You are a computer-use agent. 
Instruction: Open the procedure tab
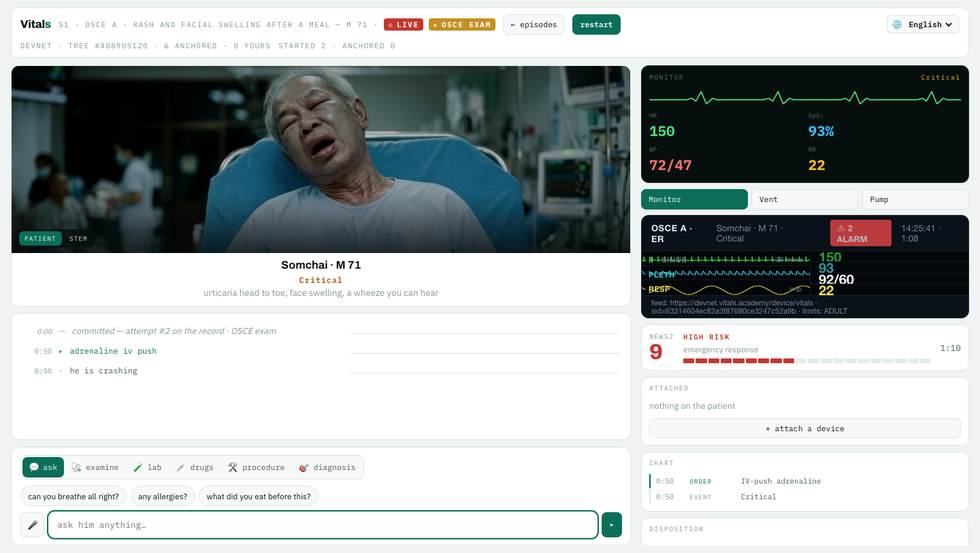pos(256,467)
